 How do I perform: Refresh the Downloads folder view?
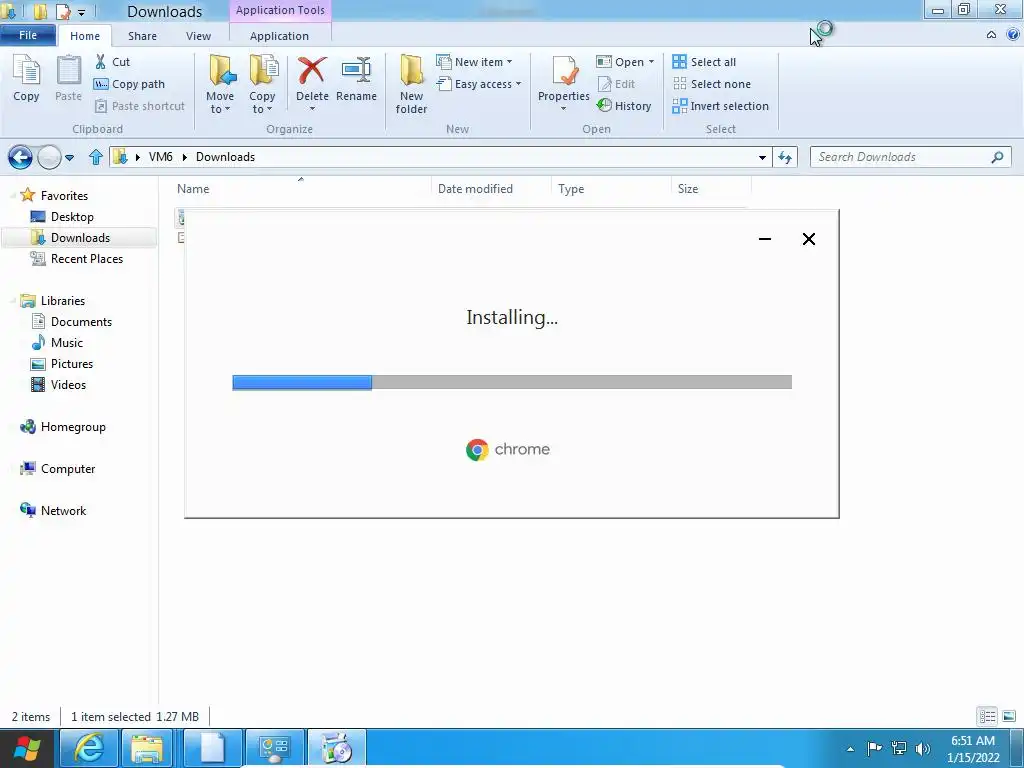(785, 157)
